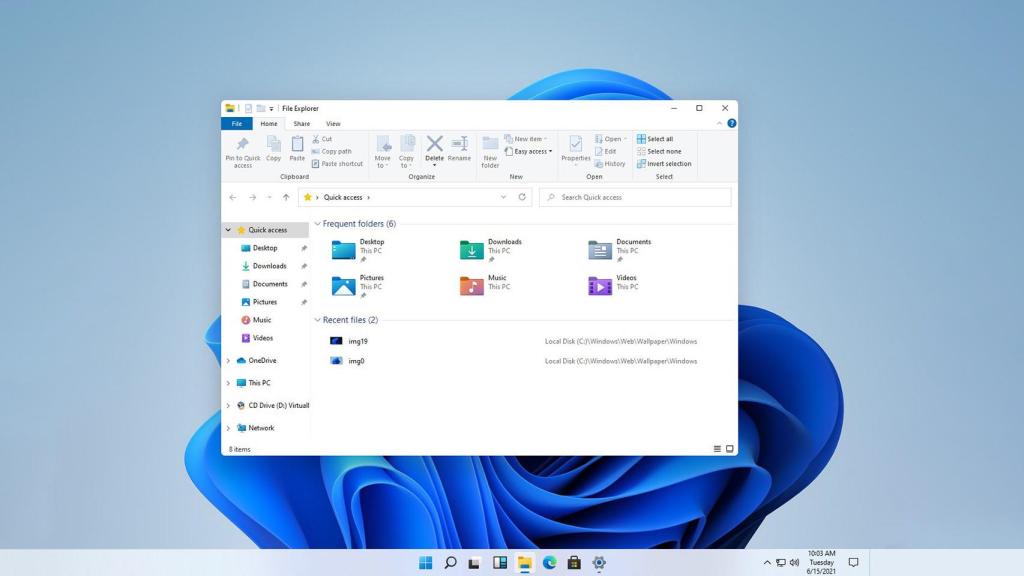Image resolution: width=1024 pixels, height=576 pixels.
Task: Open Microsoft Edge from the taskbar
Action: (x=549, y=562)
